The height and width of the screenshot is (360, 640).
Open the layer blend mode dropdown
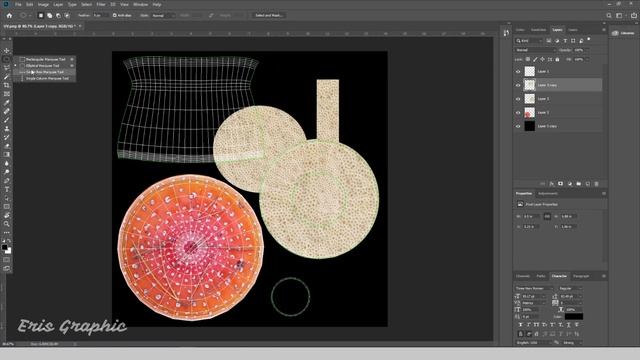pos(535,50)
